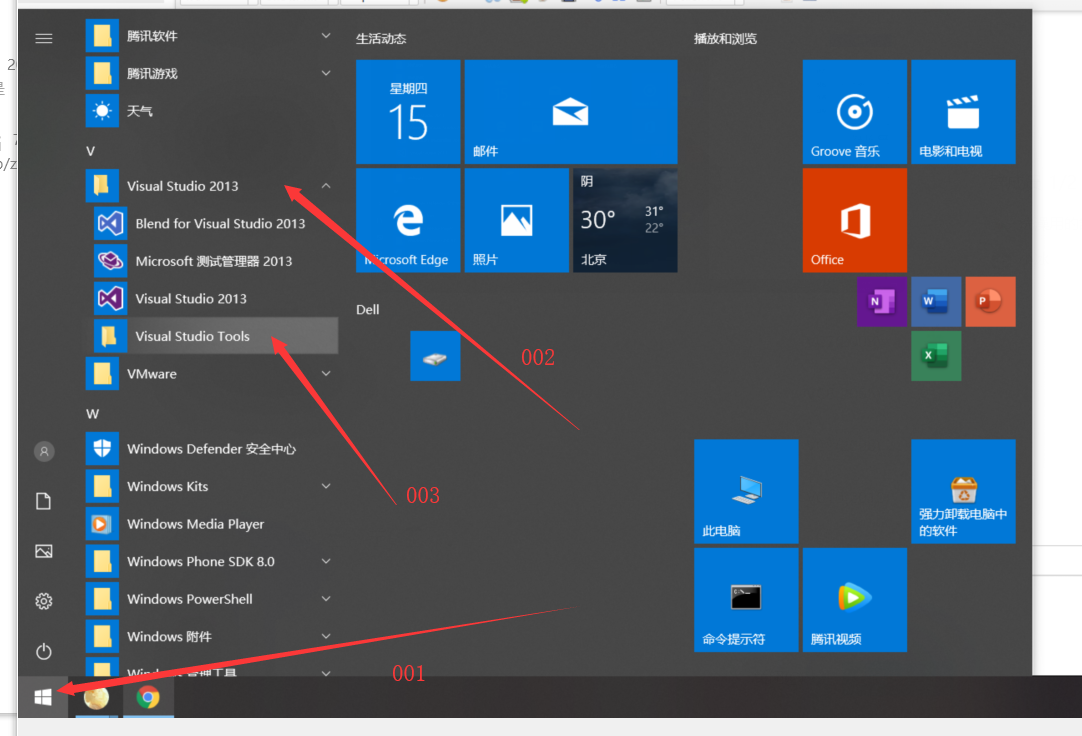Expand the 腾讯软件 folder chevron
The width and height of the screenshot is (1082, 736).
pyautogui.click(x=326, y=35)
